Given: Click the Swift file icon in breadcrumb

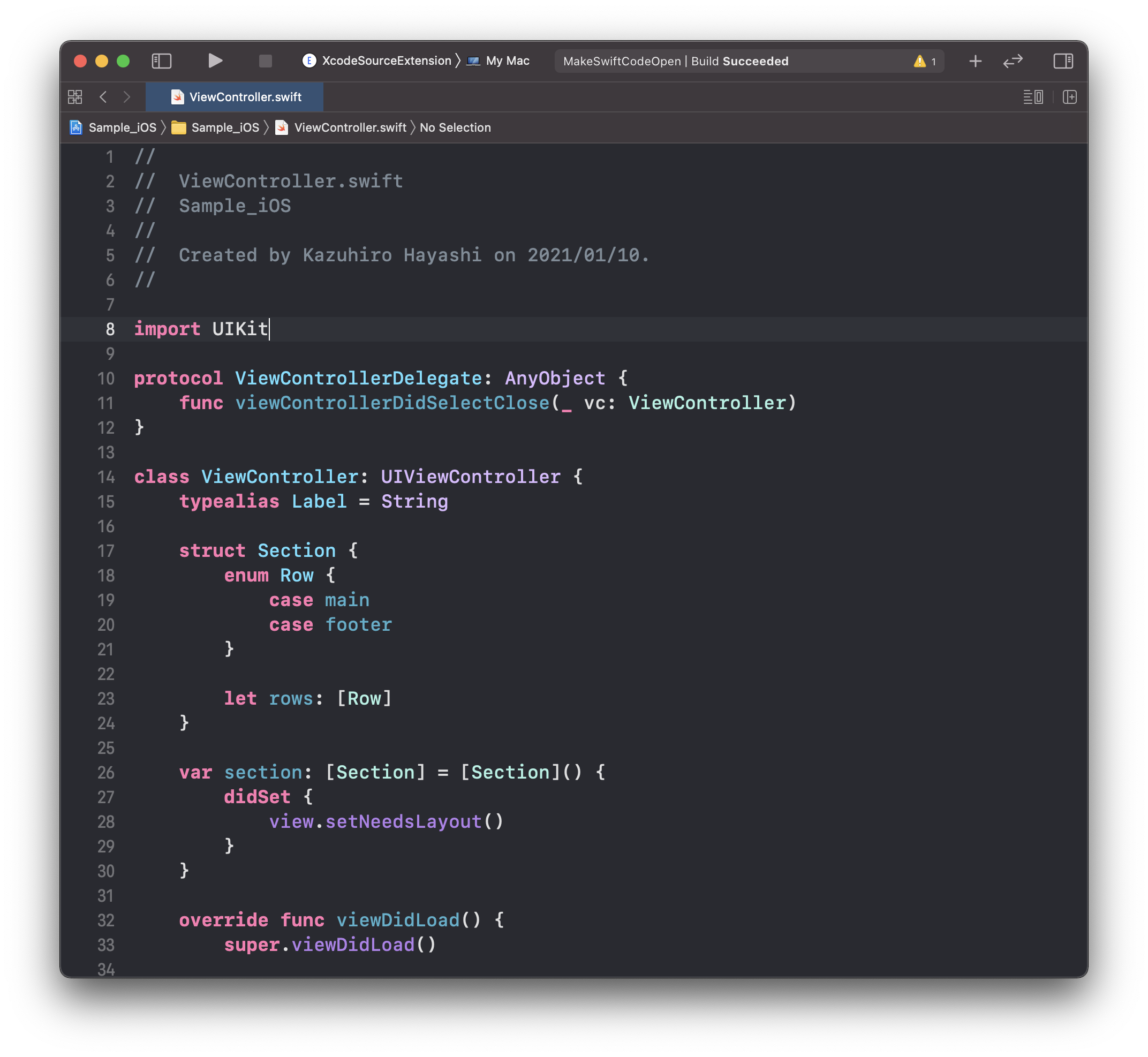Looking at the screenshot, I should pyautogui.click(x=282, y=127).
